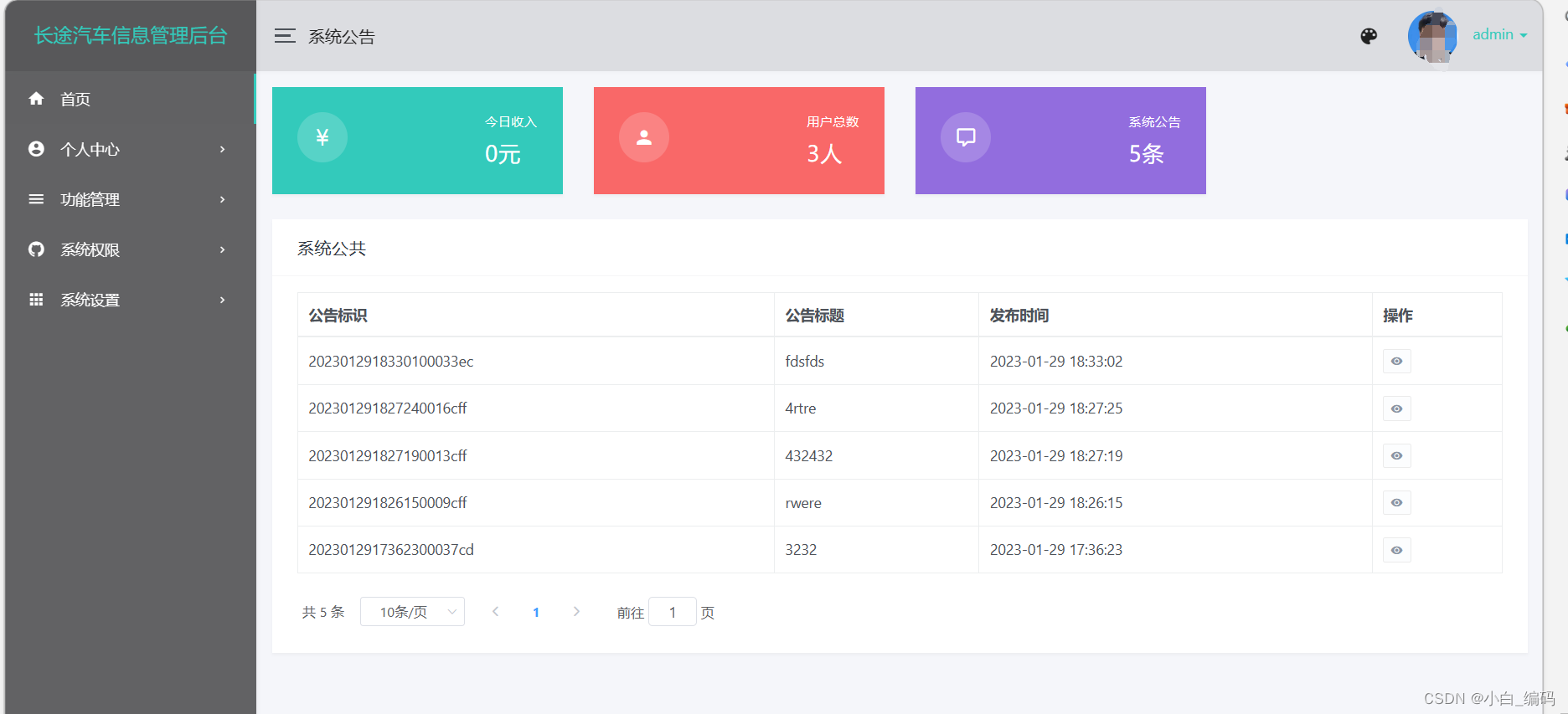1568x714 pixels.
Task: Click the 今日收入 0元 value
Action: (503, 154)
